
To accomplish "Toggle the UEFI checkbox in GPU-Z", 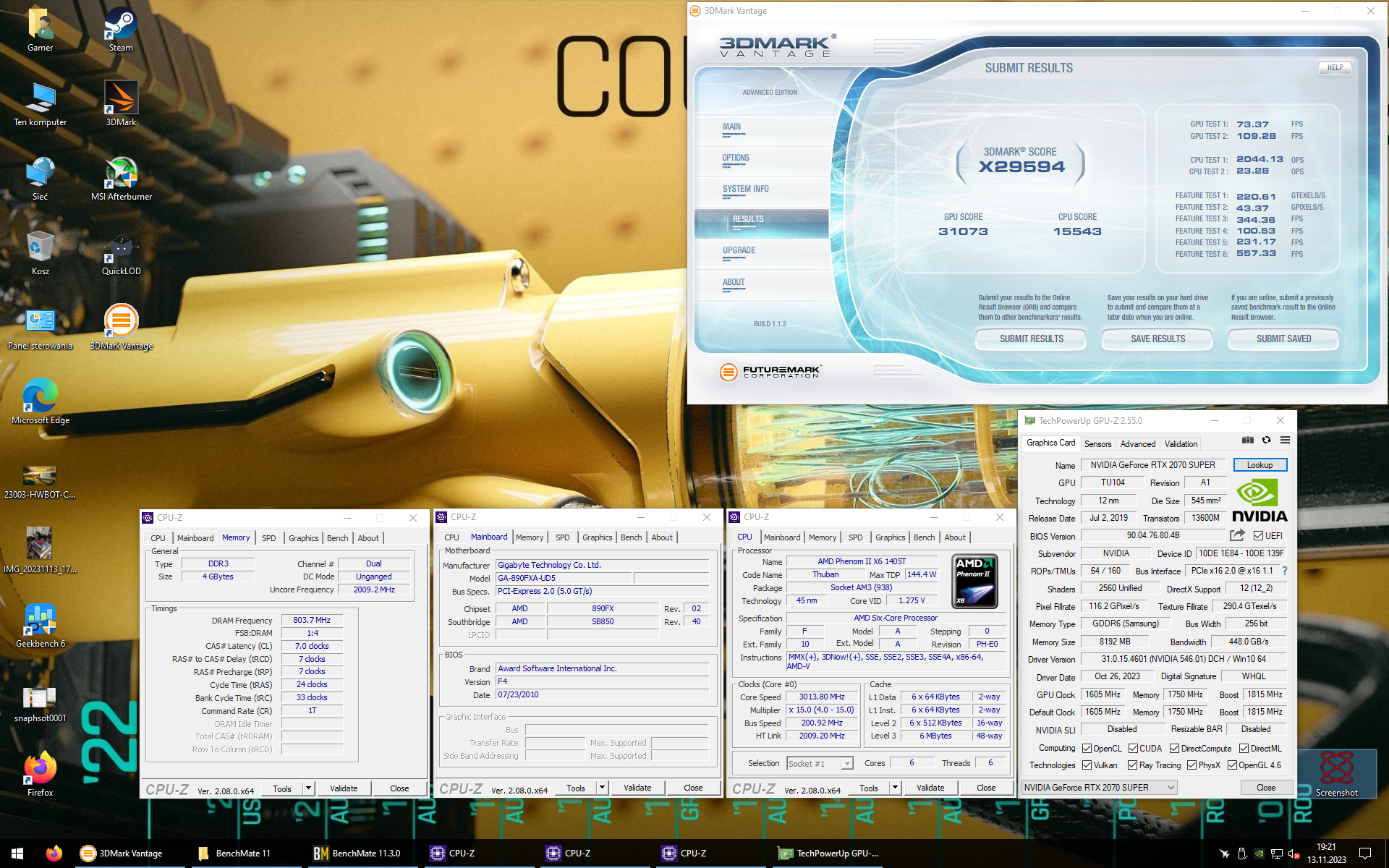I will pos(1259,536).
